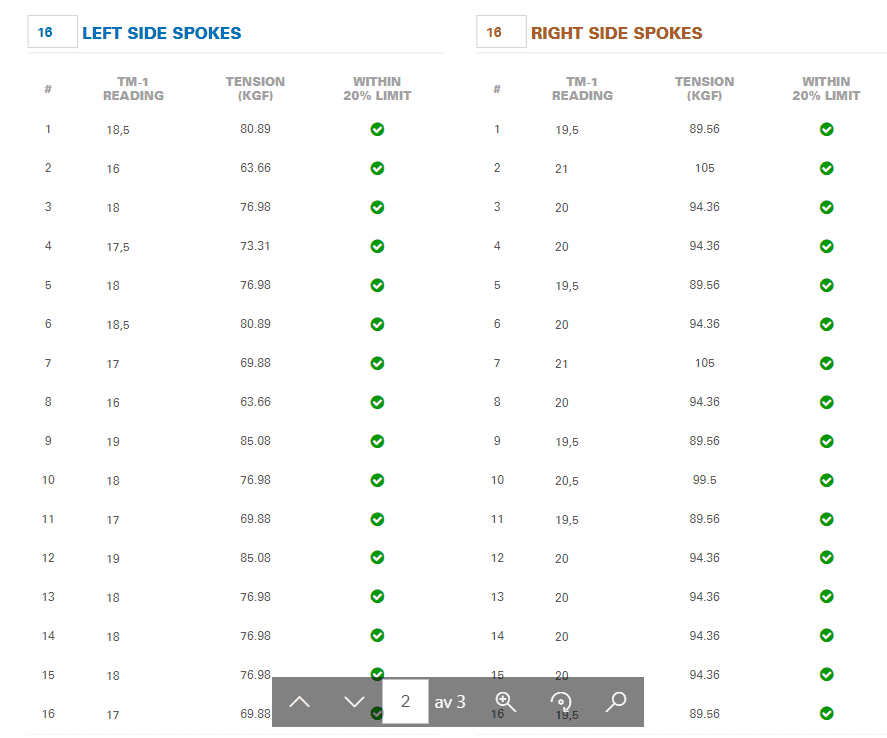Click green check for left spoke 1
The width and height of the screenshot is (887, 738).
377,130
